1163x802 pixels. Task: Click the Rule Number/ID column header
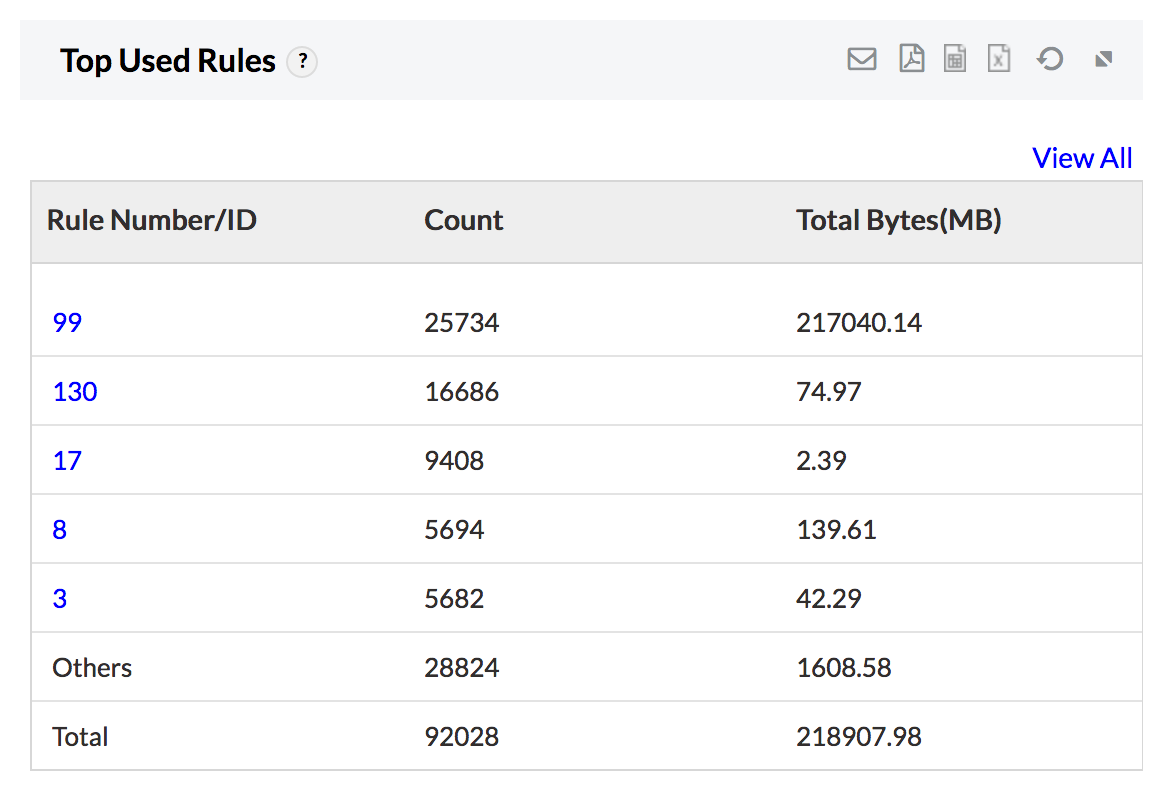(x=152, y=220)
